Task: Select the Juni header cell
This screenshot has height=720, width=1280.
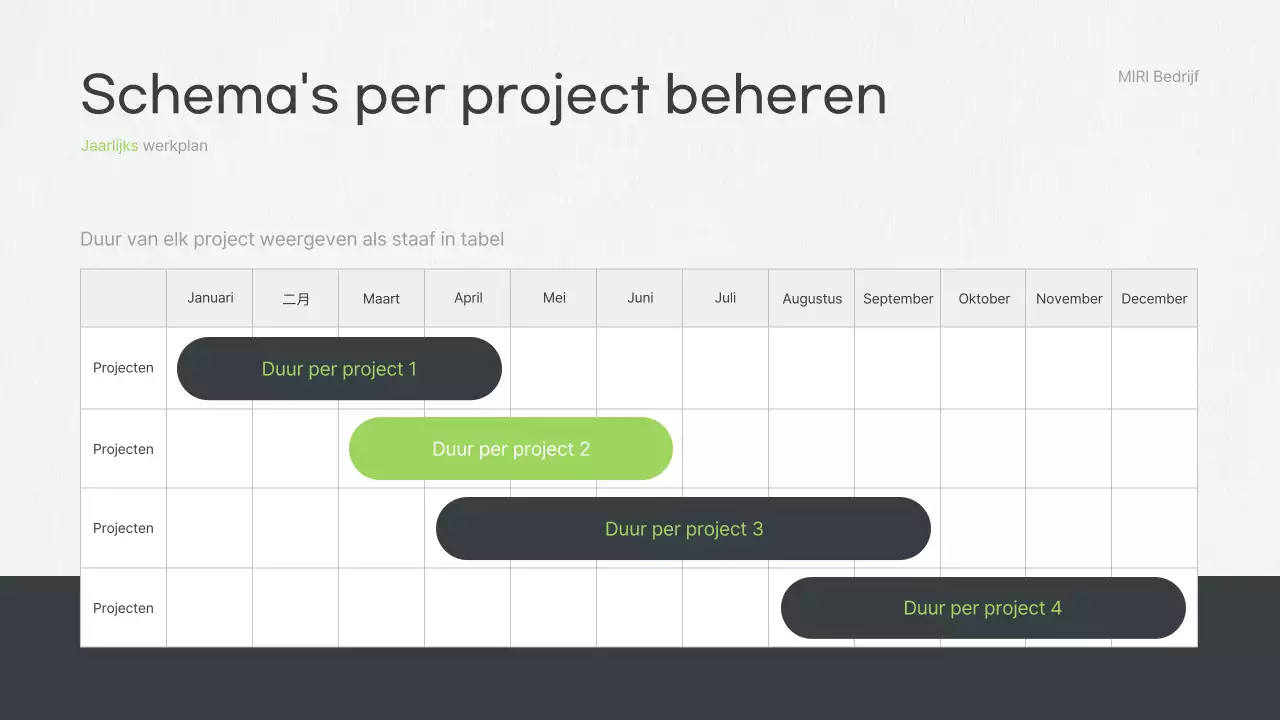Action: [640, 298]
